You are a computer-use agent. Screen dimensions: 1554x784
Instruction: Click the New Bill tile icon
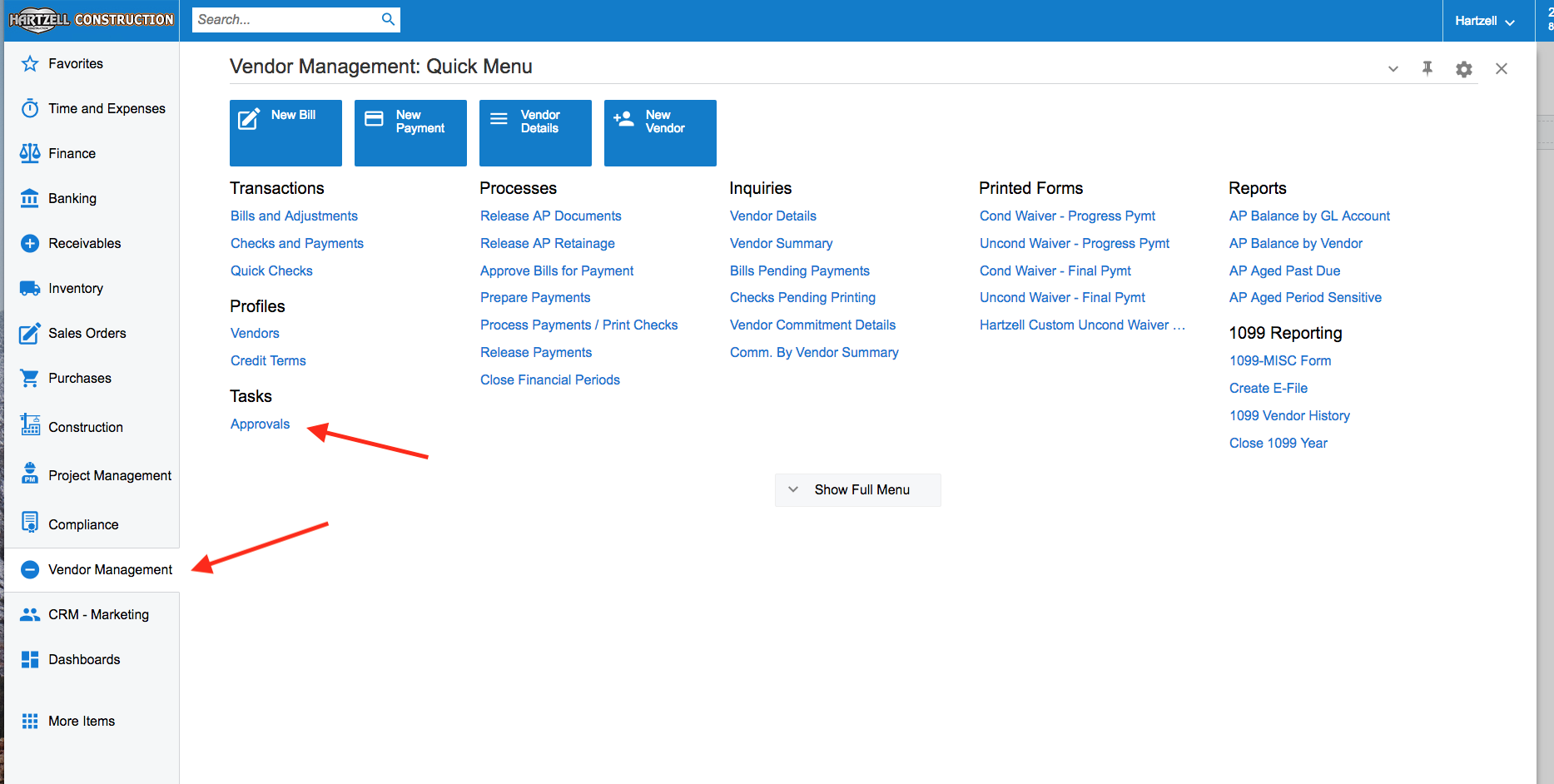[249, 120]
